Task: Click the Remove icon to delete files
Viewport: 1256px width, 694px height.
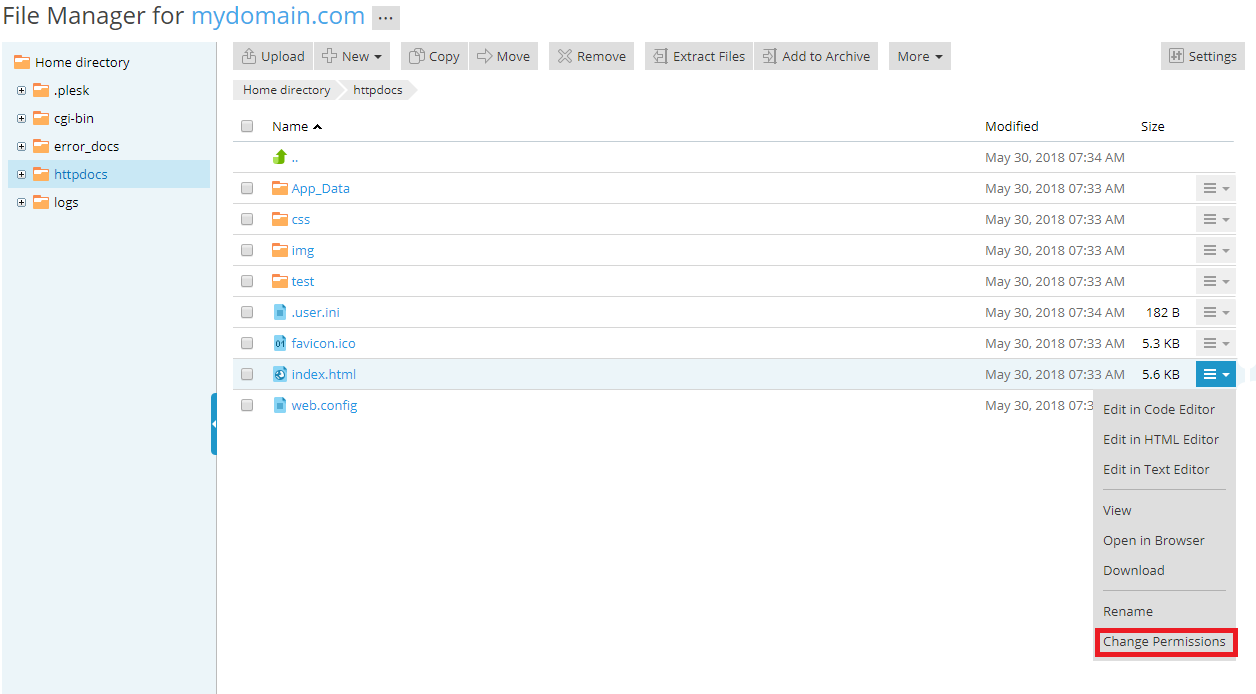Action: [x=566, y=56]
